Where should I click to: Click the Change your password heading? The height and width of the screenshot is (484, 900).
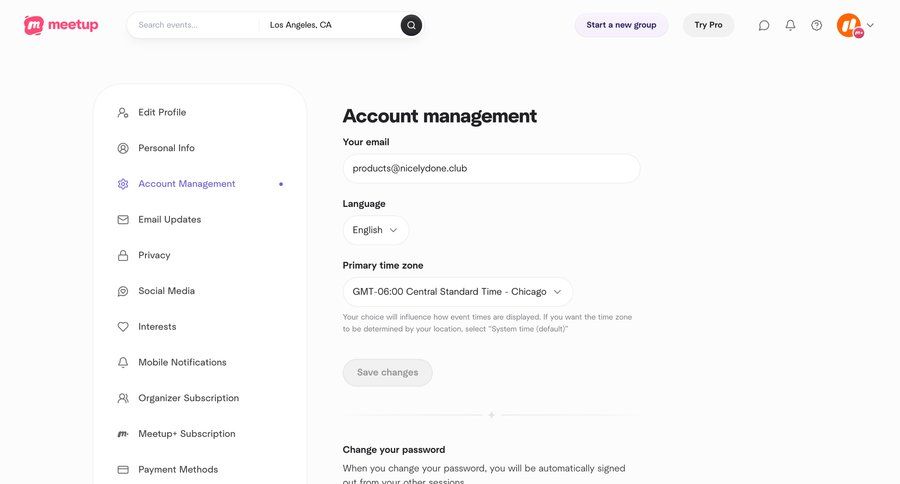pos(394,450)
